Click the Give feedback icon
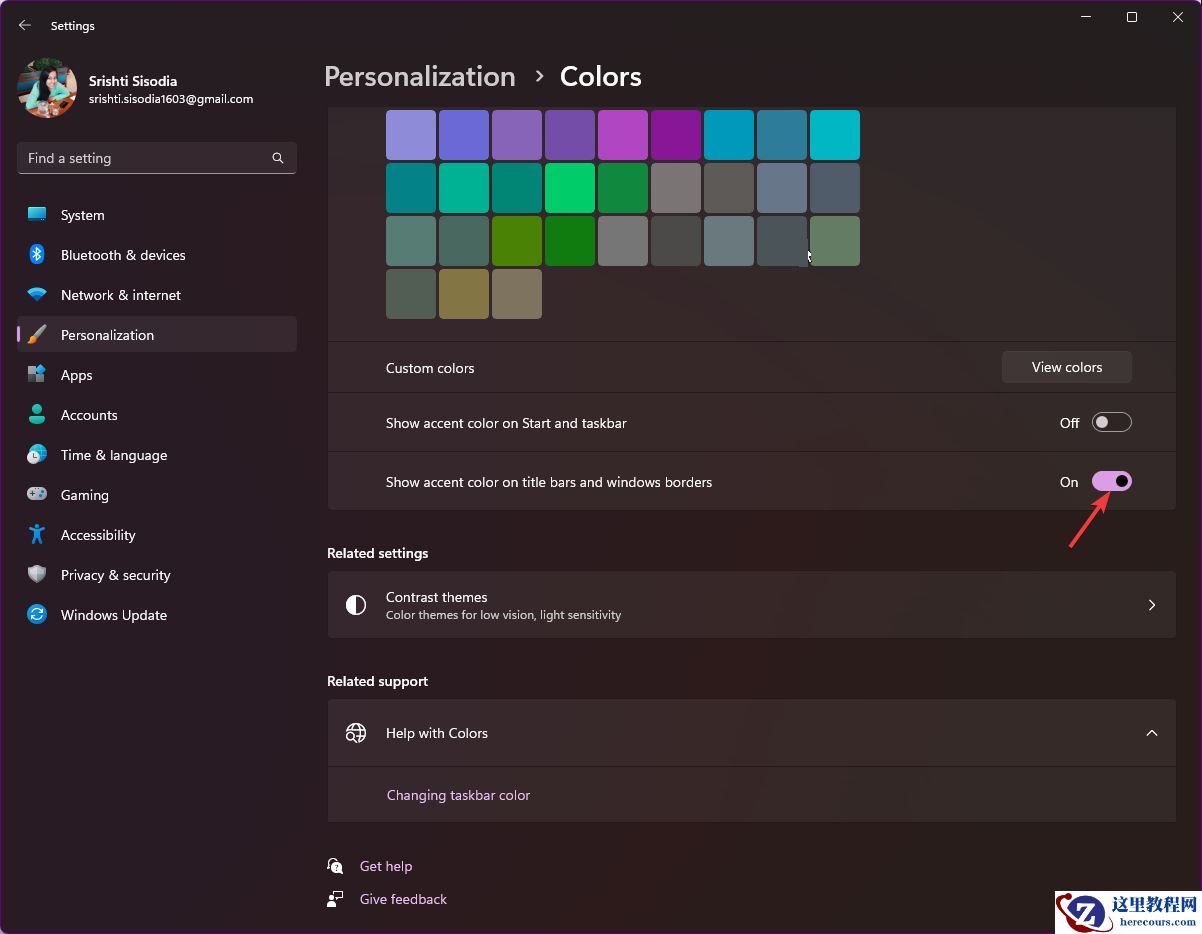Viewport: 1202px width, 934px height. (x=335, y=899)
